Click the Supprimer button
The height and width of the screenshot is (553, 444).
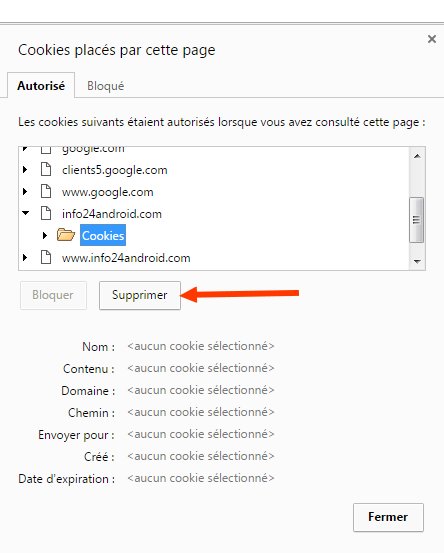coord(140,295)
